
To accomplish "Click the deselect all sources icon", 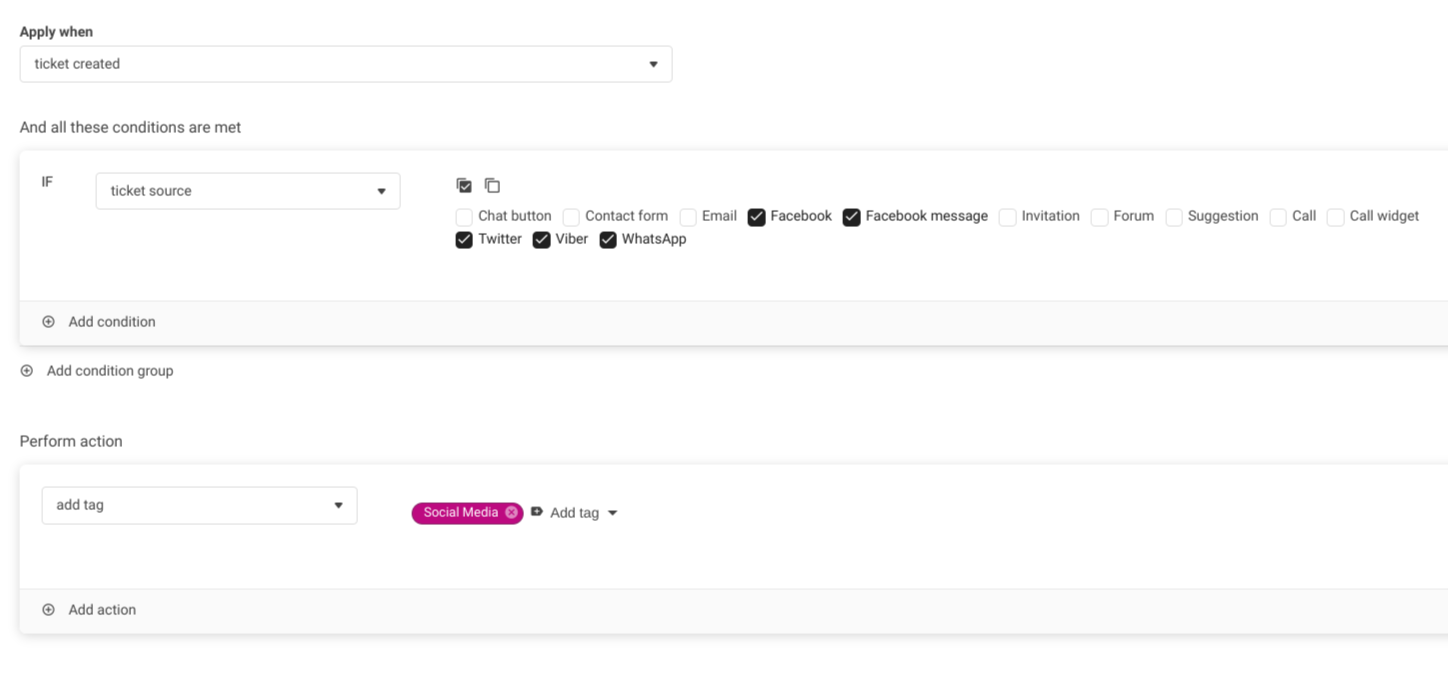I will 492,185.
